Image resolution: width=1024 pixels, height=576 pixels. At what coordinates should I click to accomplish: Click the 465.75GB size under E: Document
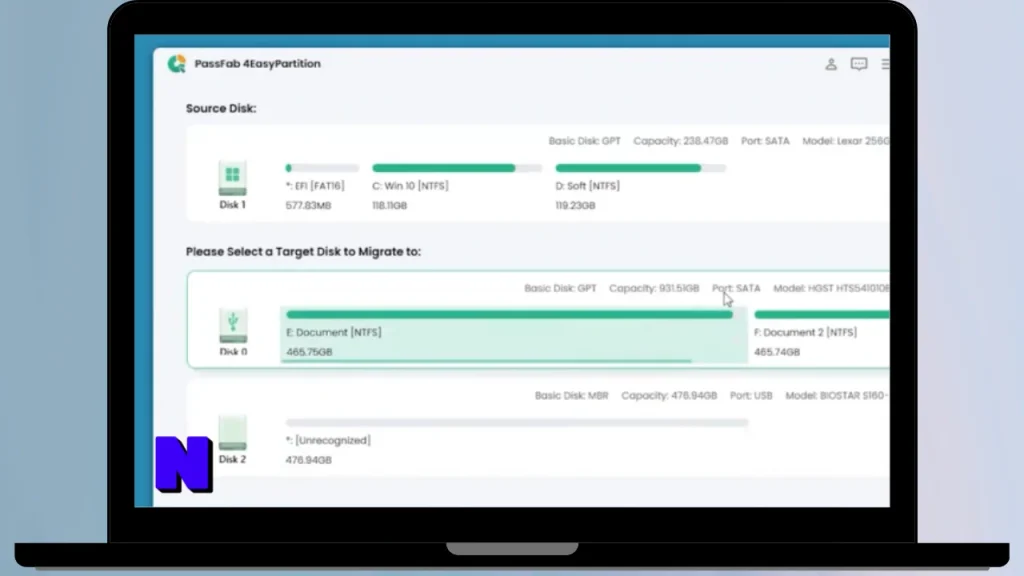tap(310, 352)
